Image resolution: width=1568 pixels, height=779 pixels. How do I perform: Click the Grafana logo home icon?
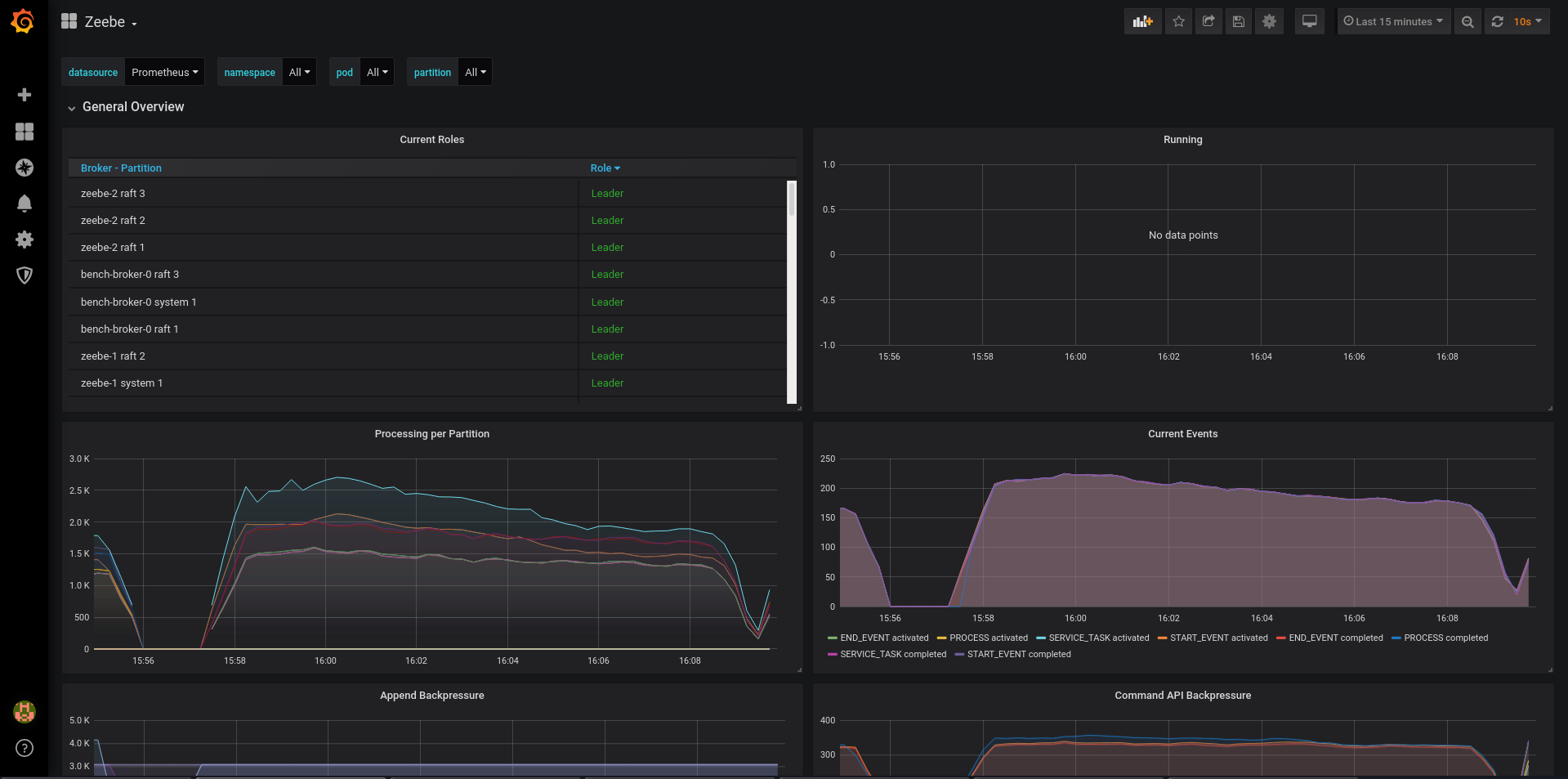23,21
